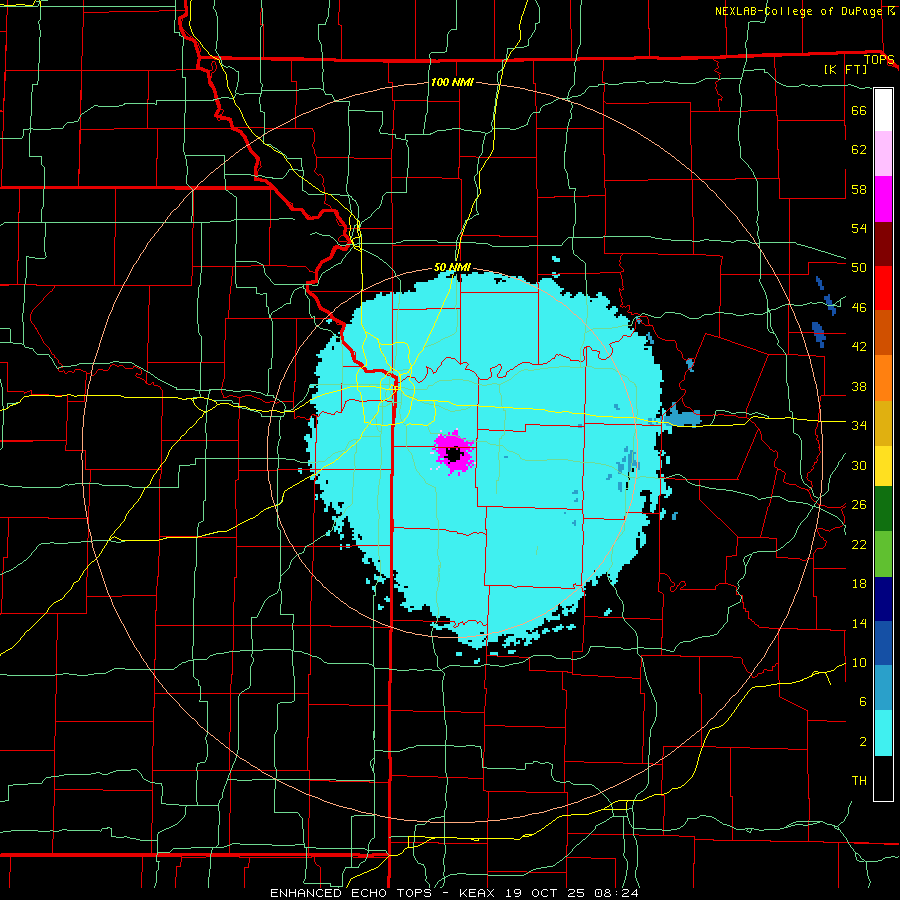
Task: Click the burnt orange 46 kft swatch
Action: pyautogui.click(x=883, y=332)
